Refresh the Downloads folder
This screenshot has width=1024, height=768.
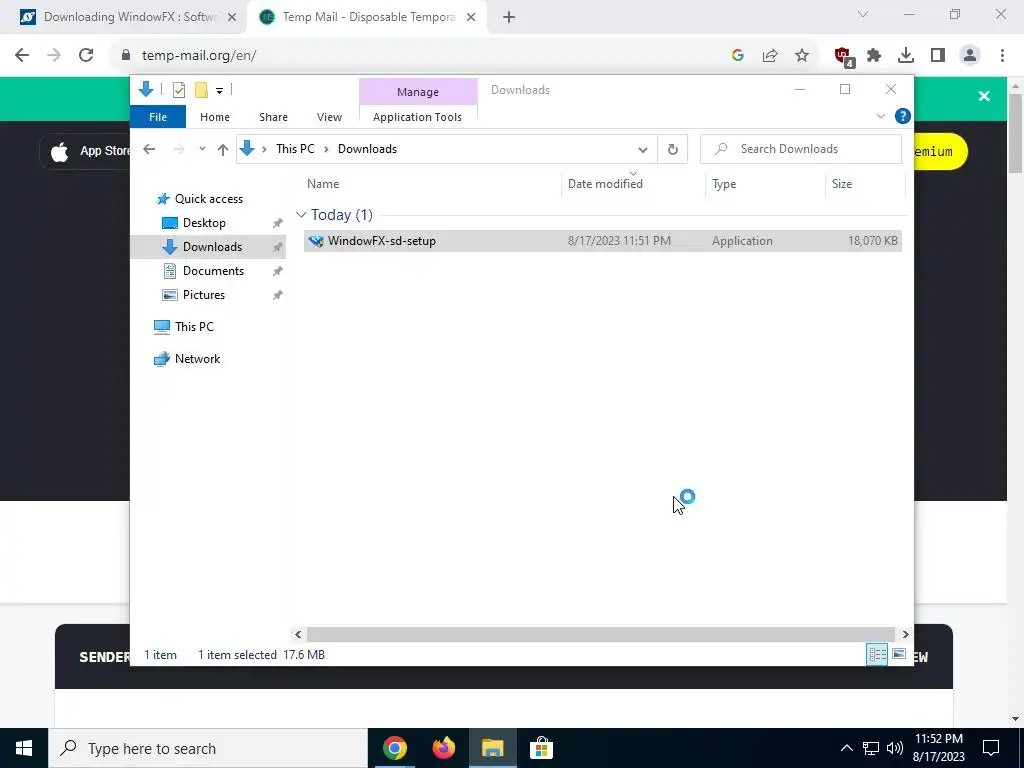[673, 150]
